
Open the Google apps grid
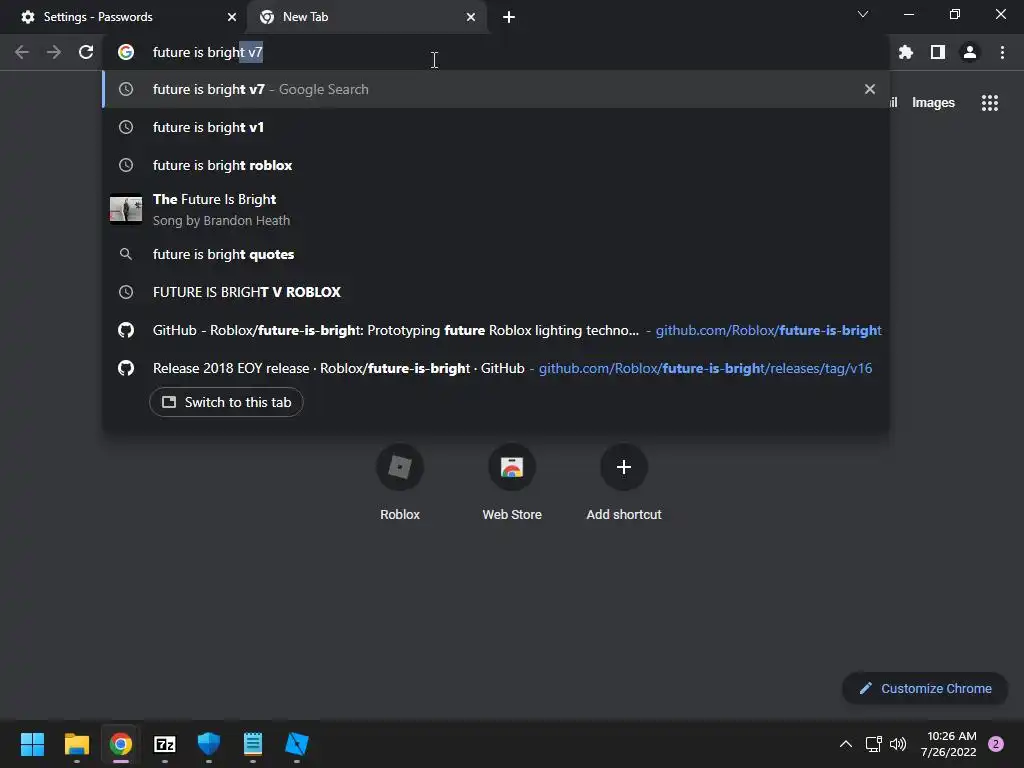point(989,103)
